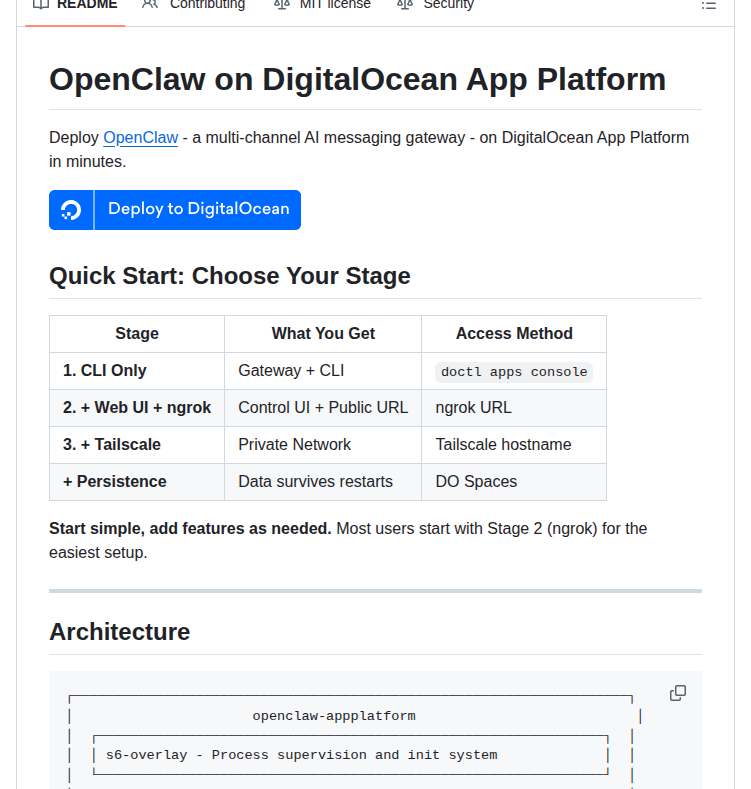Open the MIT license tab

point(322,6)
